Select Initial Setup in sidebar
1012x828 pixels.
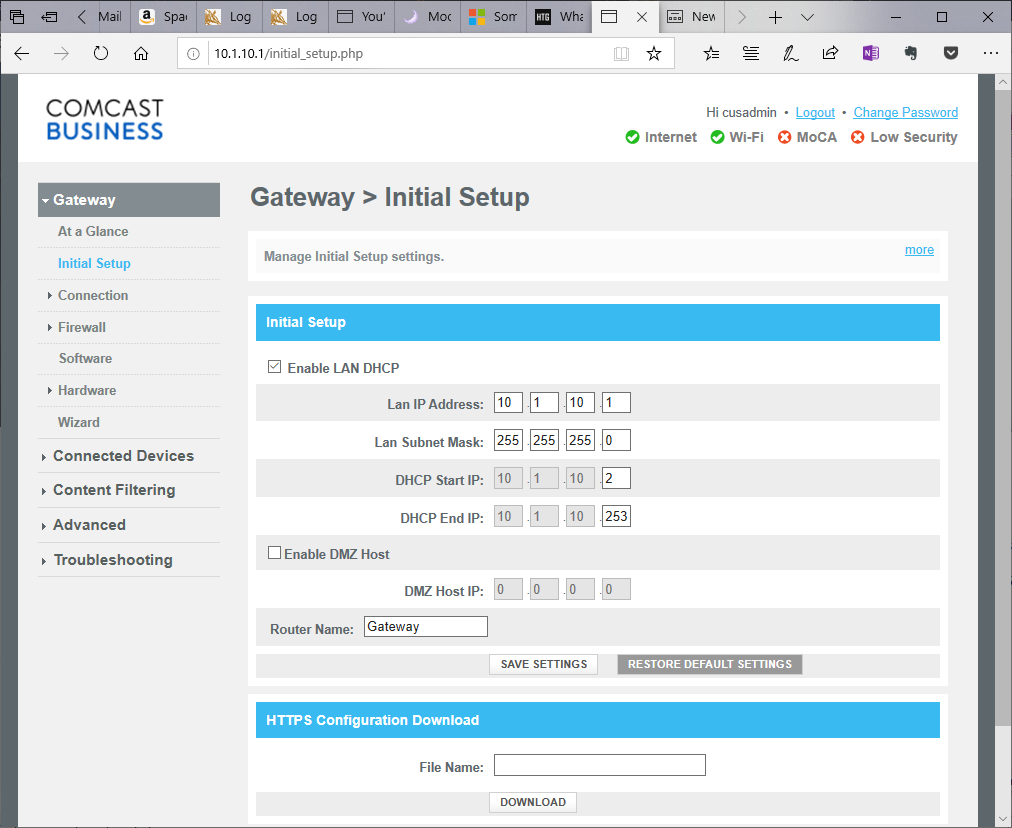(x=94, y=263)
